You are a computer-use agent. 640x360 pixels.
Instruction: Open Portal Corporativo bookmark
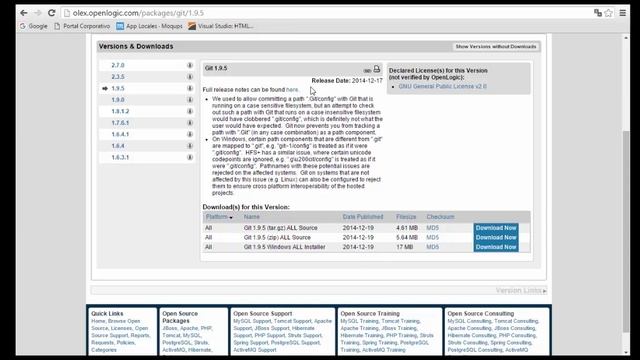coord(82,26)
